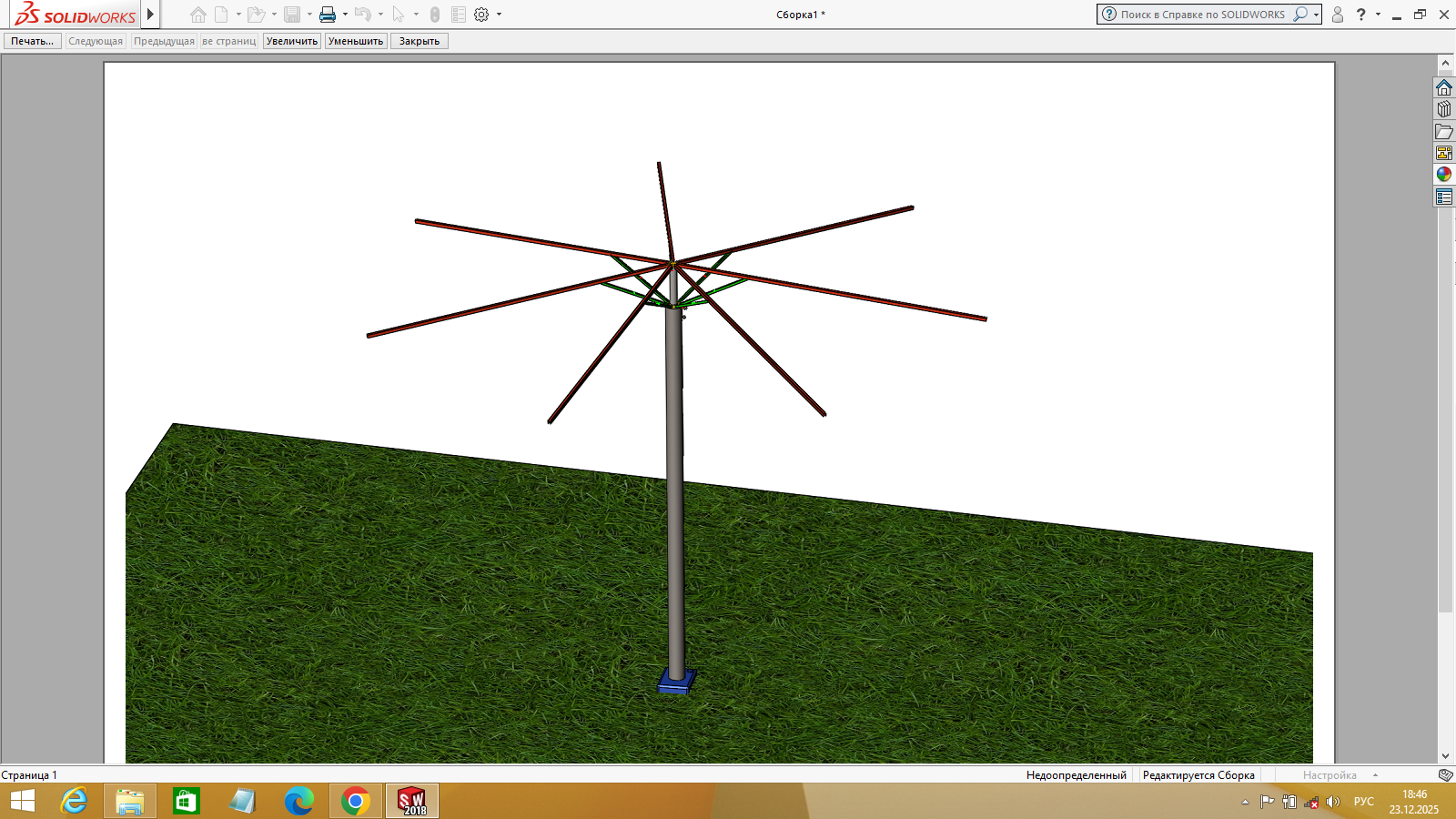Open Windows Start button
Viewport: 1456px width, 819px height.
(22, 802)
